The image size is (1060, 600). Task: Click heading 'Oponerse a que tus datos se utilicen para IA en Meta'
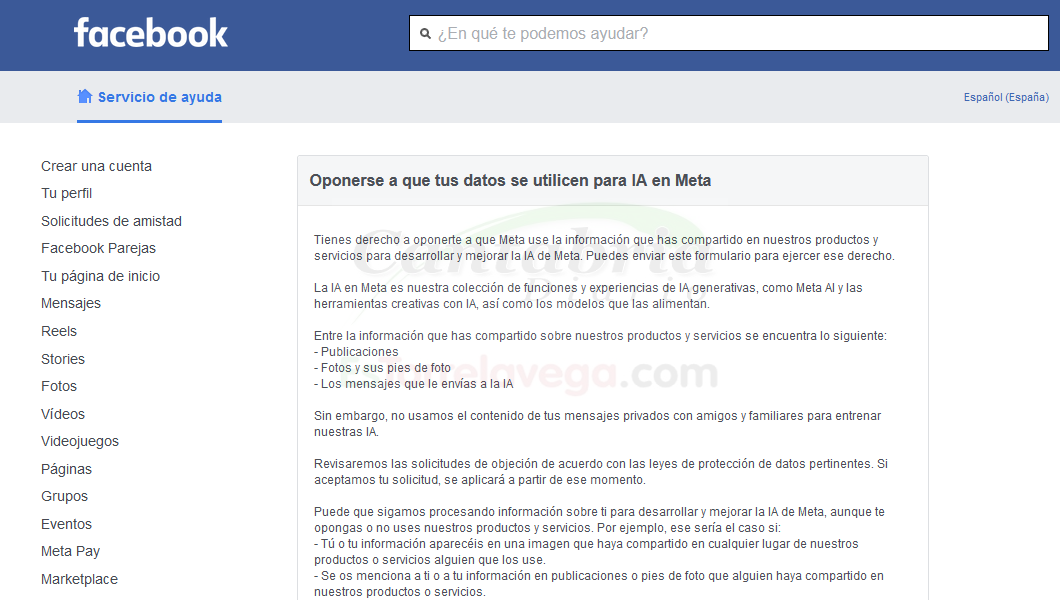[x=510, y=180]
